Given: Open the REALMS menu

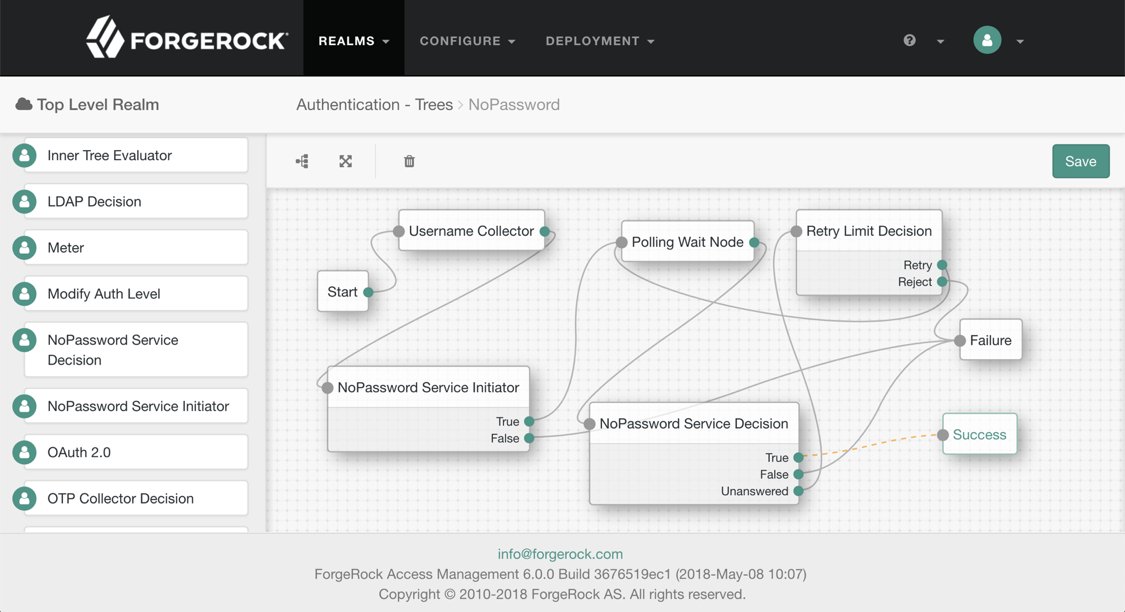Looking at the screenshot, I should click(x=354, y=41).
